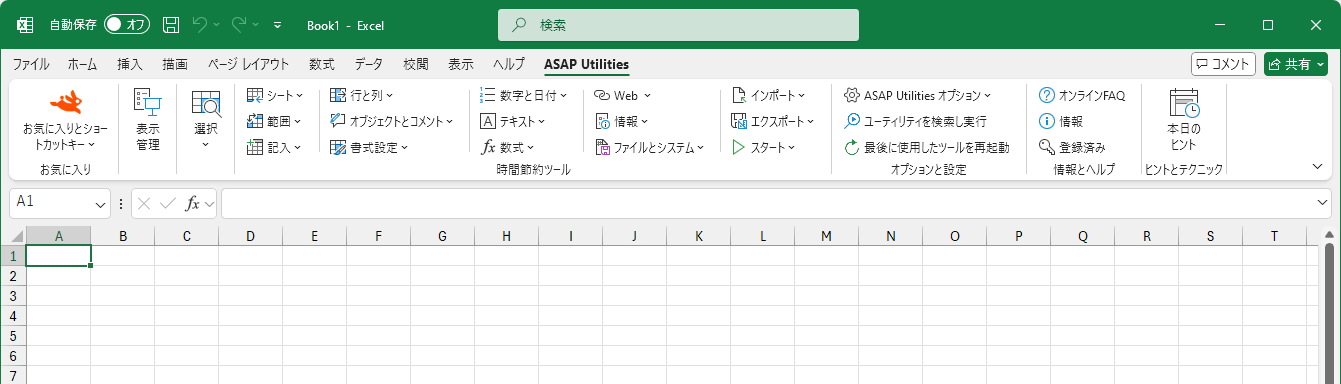Open the 数字と日付 numbers and dates menu
This screenshot has height=384, width=1341.
pyautogui.click(x=523, y=95)
